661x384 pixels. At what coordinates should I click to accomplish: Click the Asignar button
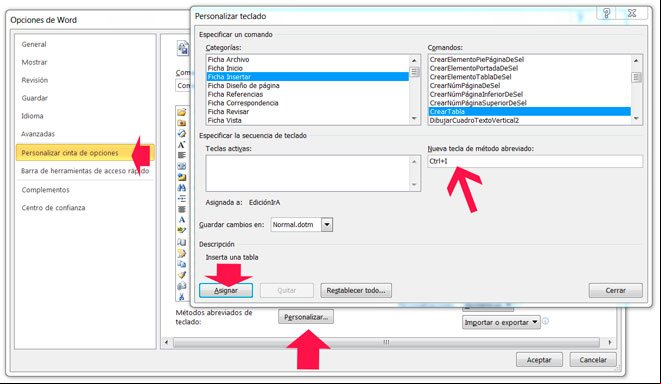point(226,290)
